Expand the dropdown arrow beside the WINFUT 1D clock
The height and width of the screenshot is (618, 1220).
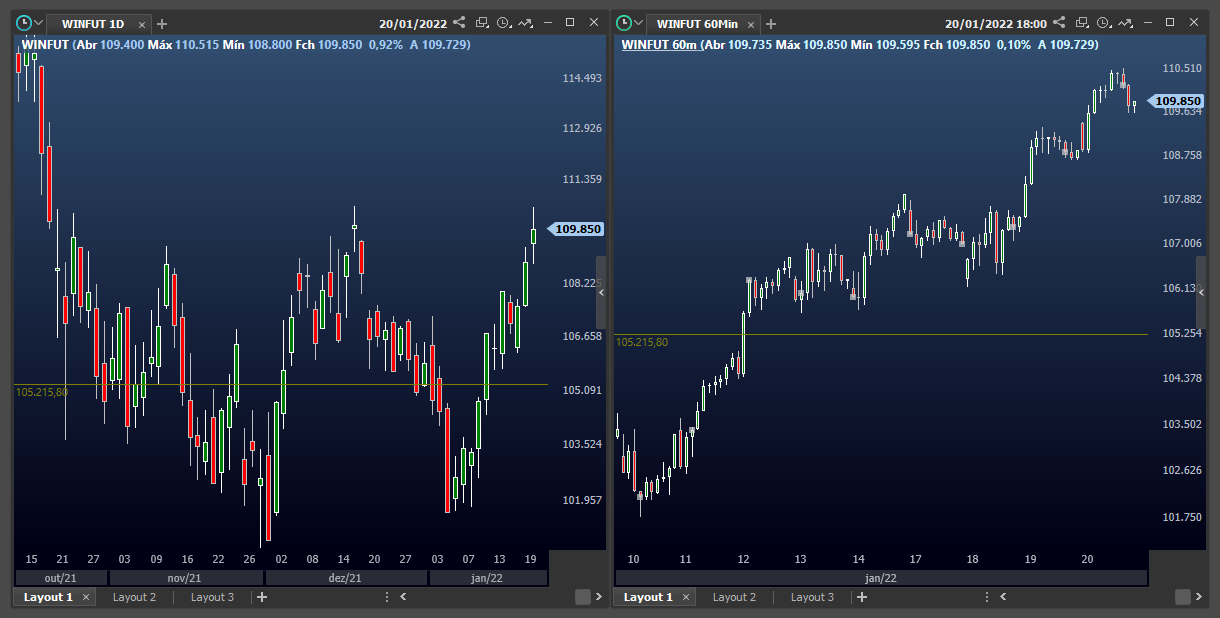click(38, 23)
